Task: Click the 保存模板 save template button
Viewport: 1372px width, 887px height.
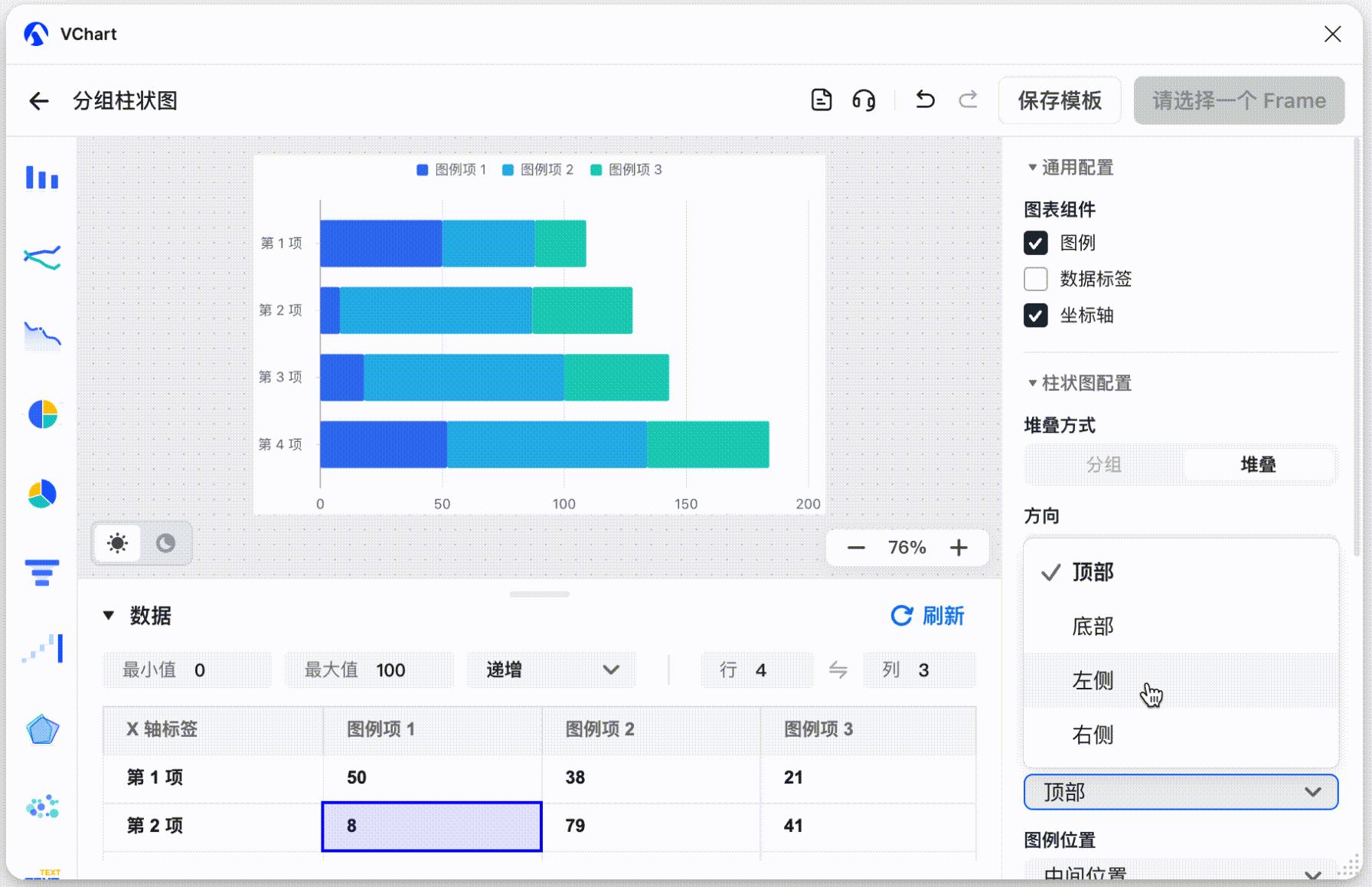Action: tap(1060, 100)
